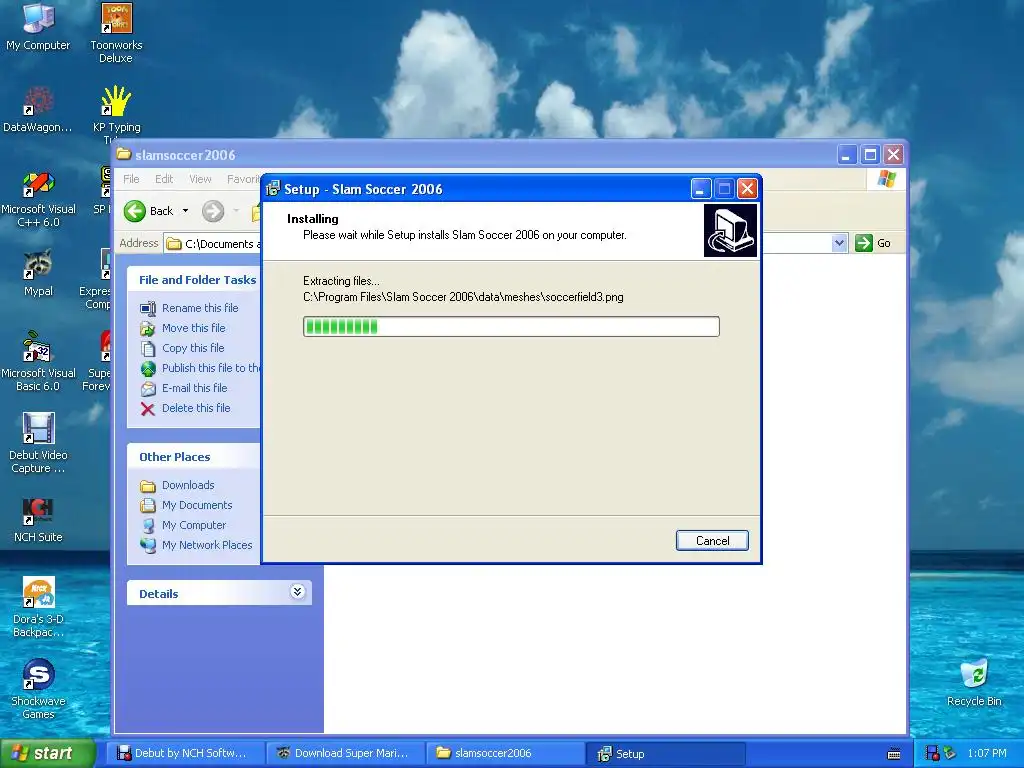1024x768 pixels.
Task: Click Copy this file link
Action: pyautogui.click(x=193, y=348)
